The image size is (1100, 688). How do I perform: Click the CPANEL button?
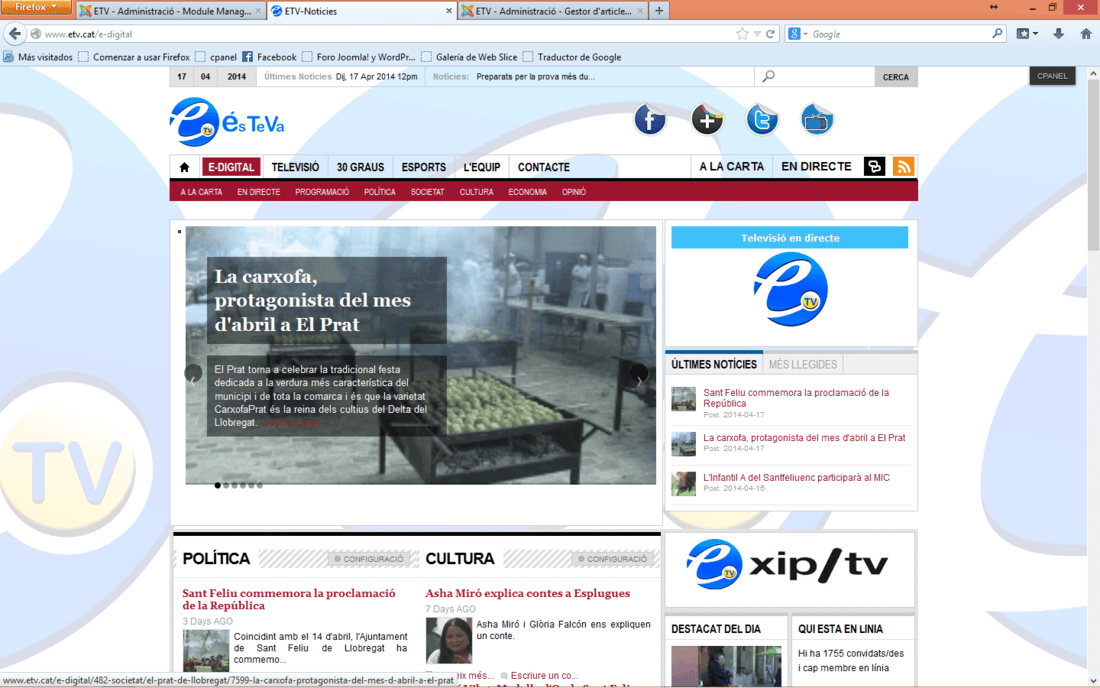(1052, 76)
